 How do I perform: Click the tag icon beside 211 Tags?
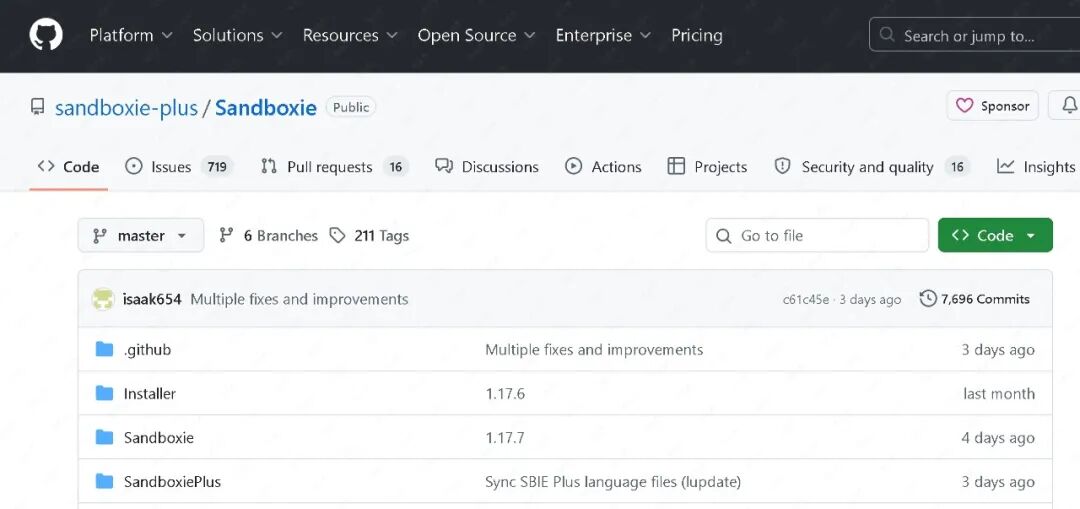pos(337,236)
